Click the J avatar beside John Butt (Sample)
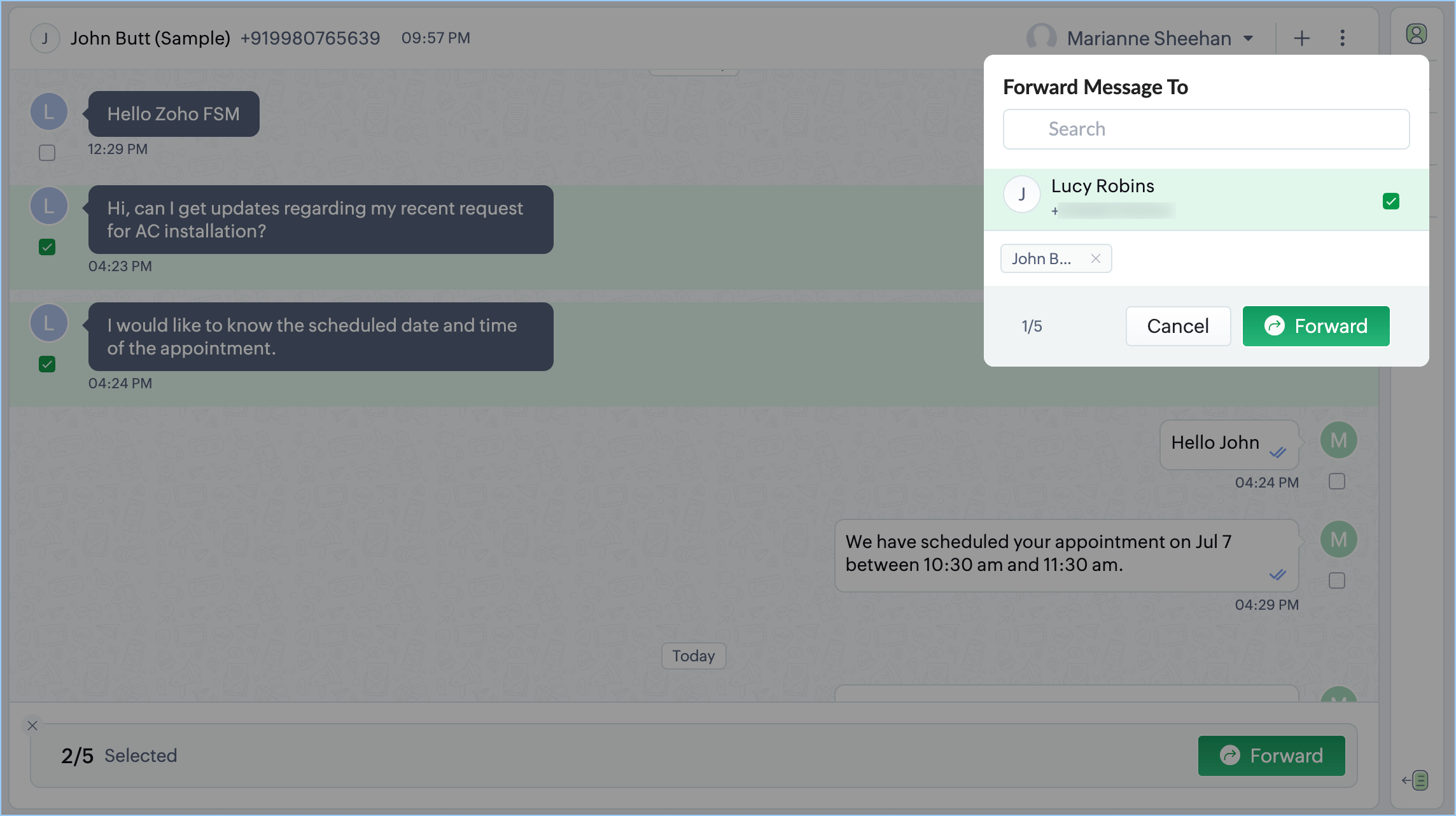The image size is (1456, 816). pos(45,38)
